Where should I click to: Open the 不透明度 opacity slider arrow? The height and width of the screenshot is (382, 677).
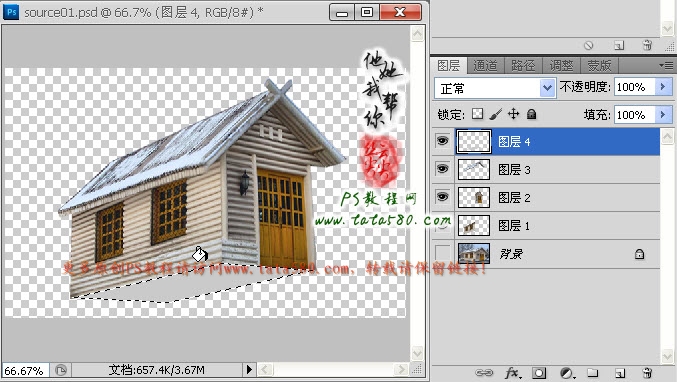coord(663,87)
